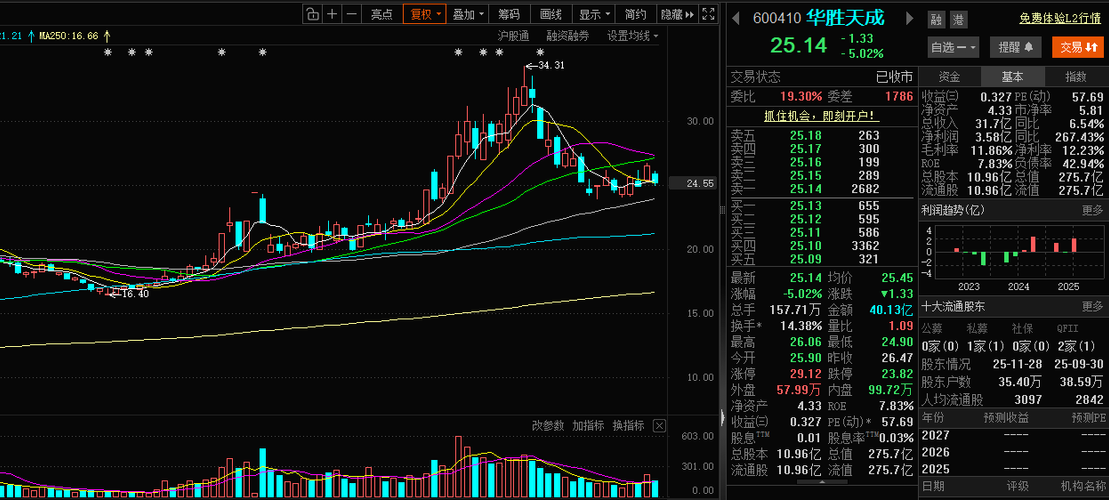Click the orange 交易 trade button
This screenshot has width=1109, height=500.
click(1077, 47)
